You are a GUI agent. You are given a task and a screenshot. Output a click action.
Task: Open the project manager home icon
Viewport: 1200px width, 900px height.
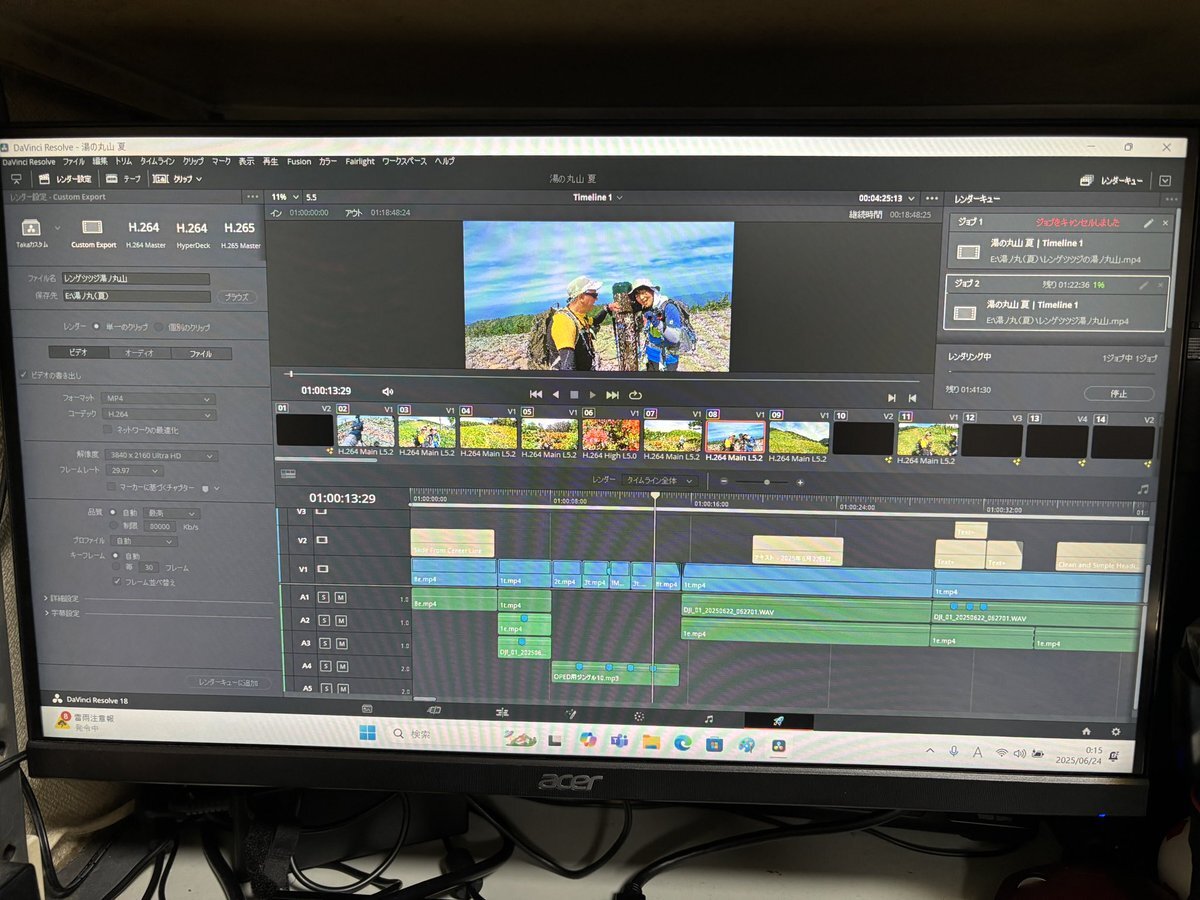(1087, 731)
